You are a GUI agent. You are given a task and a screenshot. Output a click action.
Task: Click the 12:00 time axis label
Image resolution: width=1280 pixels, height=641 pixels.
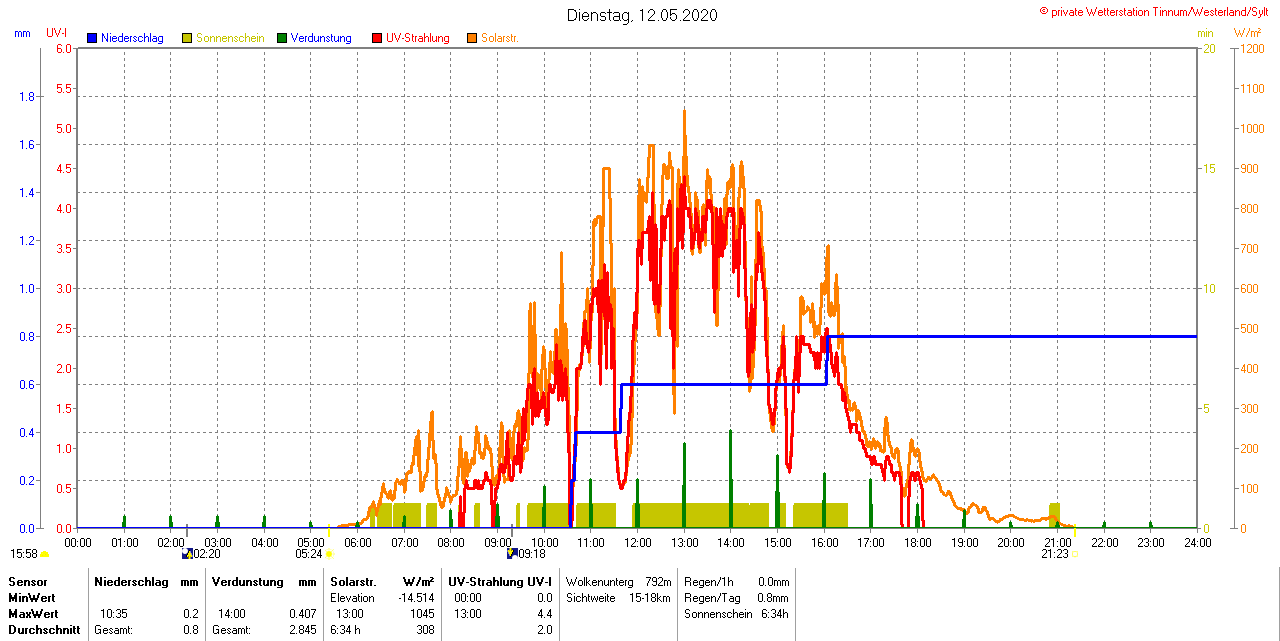[637, 543]
